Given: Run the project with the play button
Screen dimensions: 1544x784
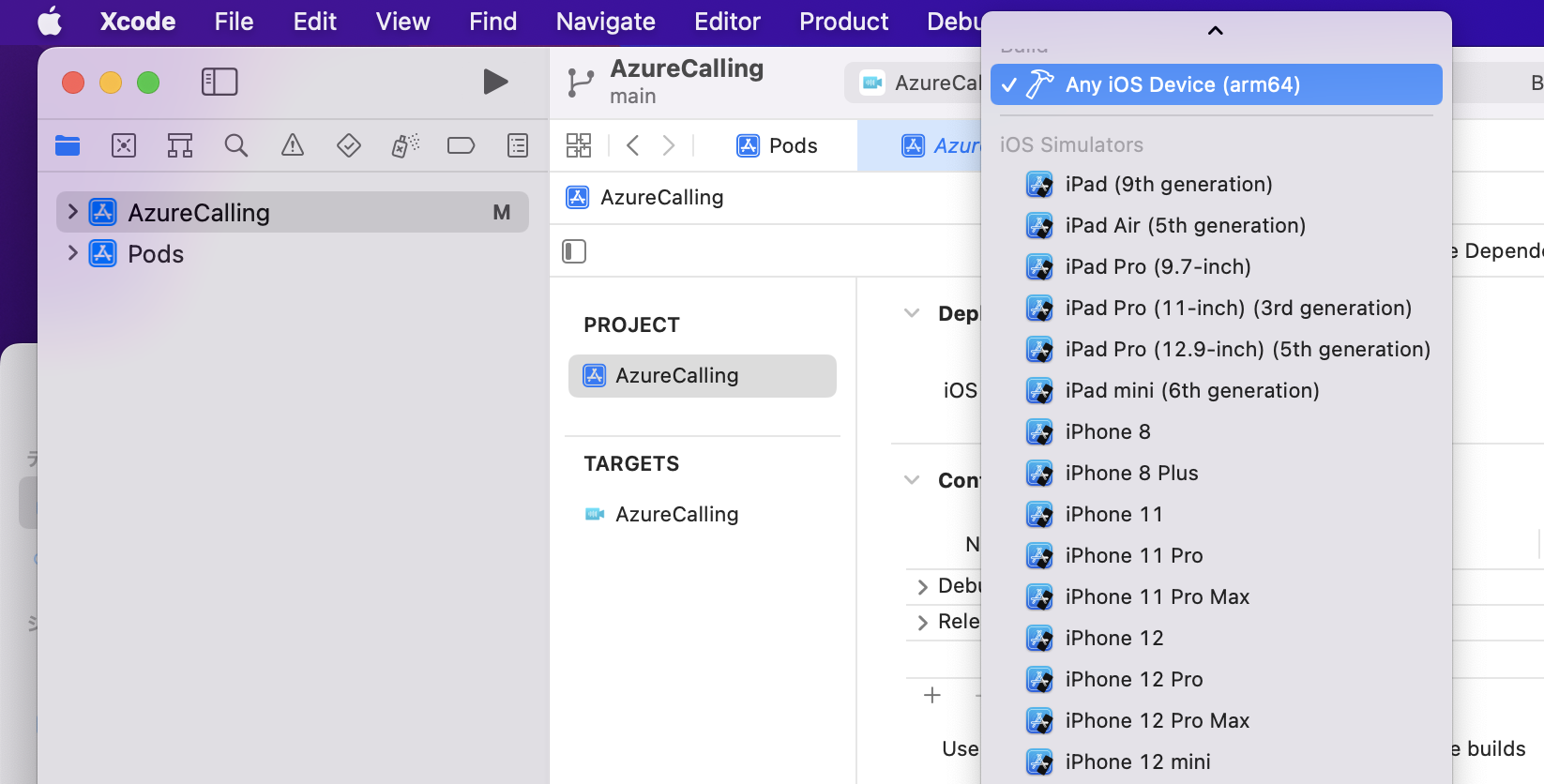Looking at the screenshot, I should pos(495,82).
